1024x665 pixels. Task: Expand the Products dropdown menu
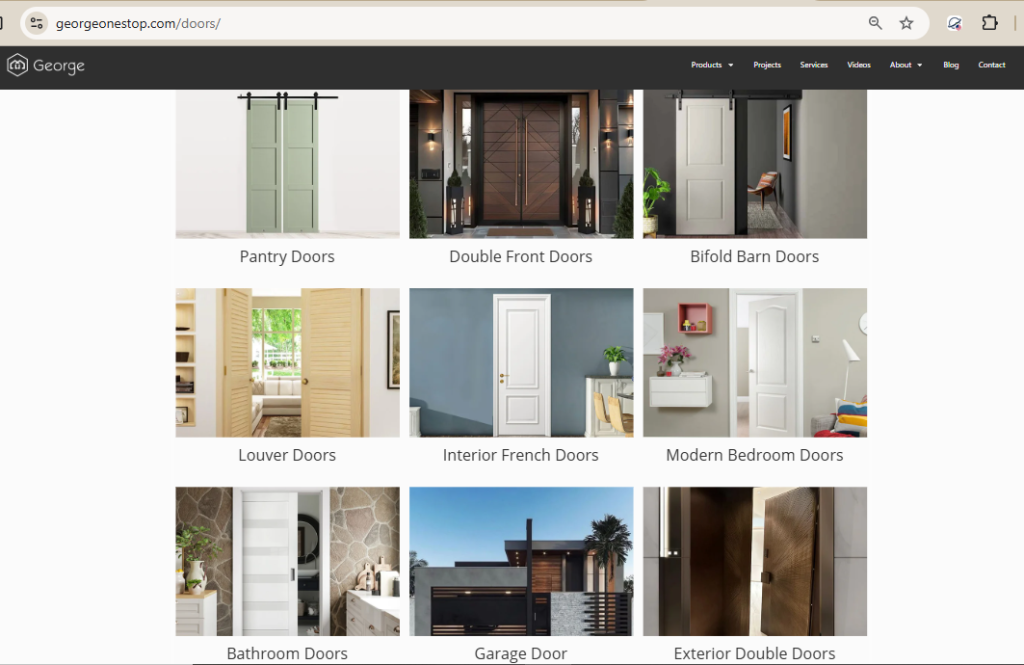point(712,65)
